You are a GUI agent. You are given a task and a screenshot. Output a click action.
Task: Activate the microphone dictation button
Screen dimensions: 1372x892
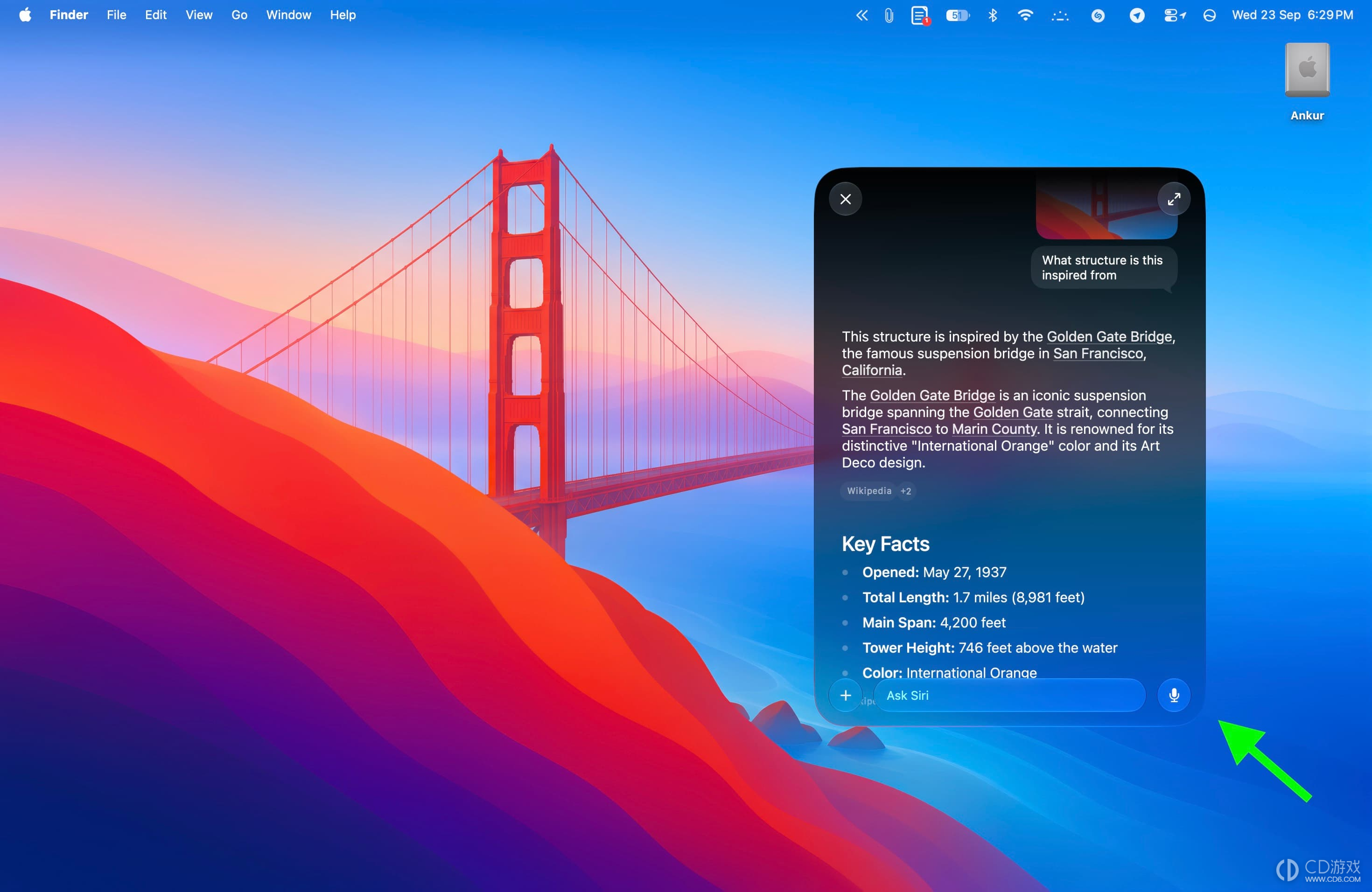click(x=1174, y=696)
